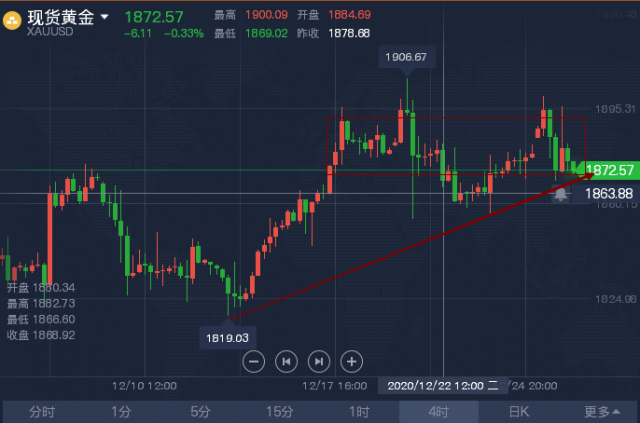The height and width of the screenshot is (423, 640).
Task: Switch to the 5分 timeframe
Action: tap(200, 412)
